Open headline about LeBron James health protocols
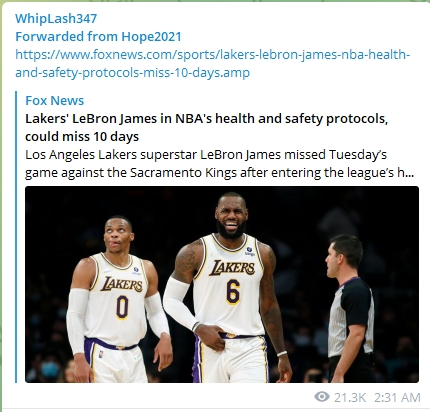 click(207, 127)
